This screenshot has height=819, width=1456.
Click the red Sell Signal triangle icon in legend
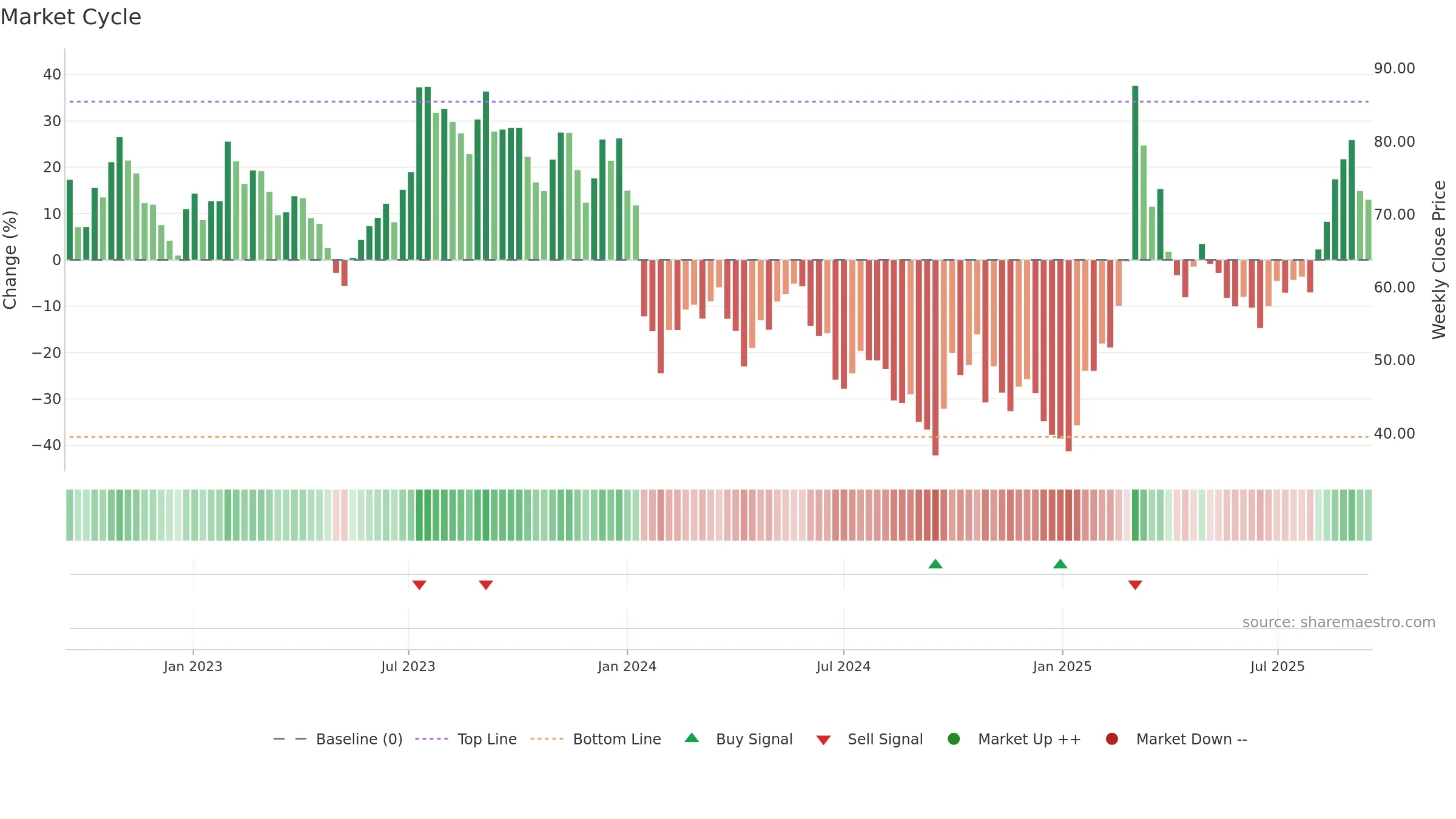pos(823,740)
